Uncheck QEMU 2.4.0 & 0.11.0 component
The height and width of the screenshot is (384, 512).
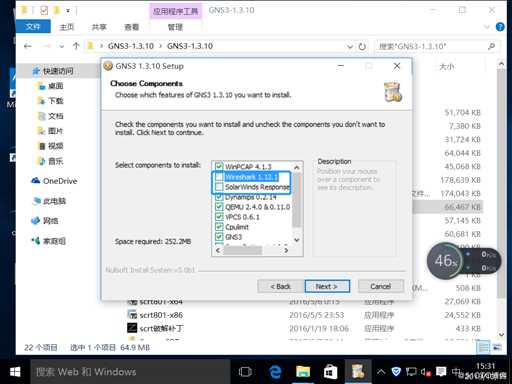[219, 207]
